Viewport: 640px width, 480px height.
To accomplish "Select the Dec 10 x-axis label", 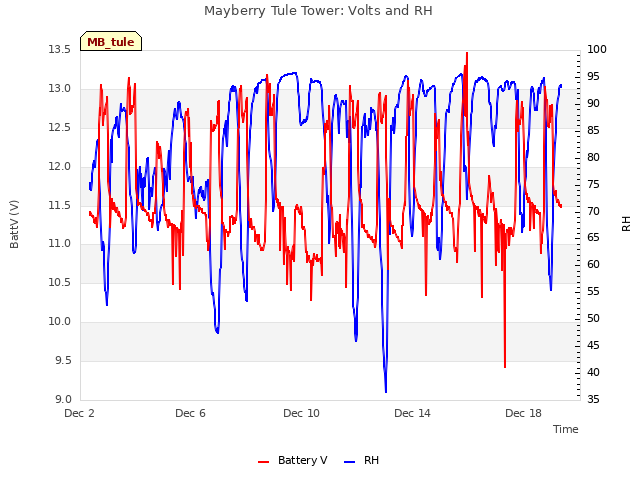I will click(301, 413).
